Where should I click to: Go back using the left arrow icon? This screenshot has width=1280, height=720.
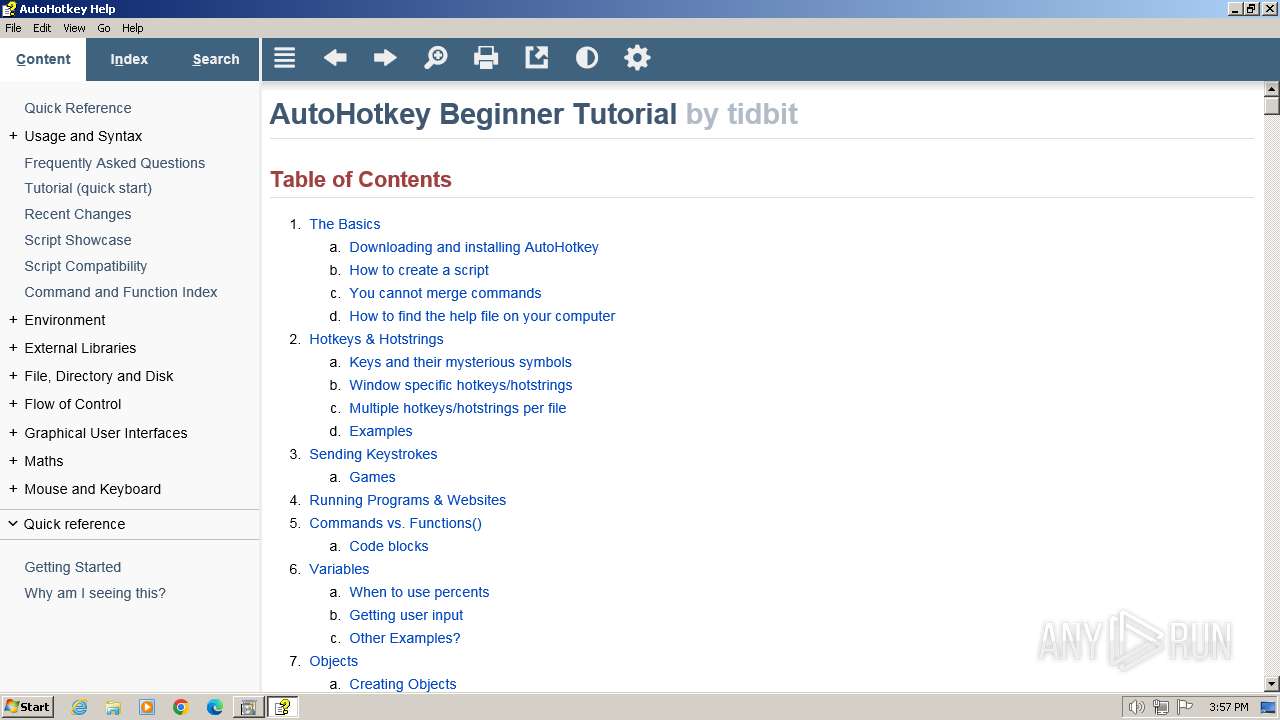pos(335,58)
